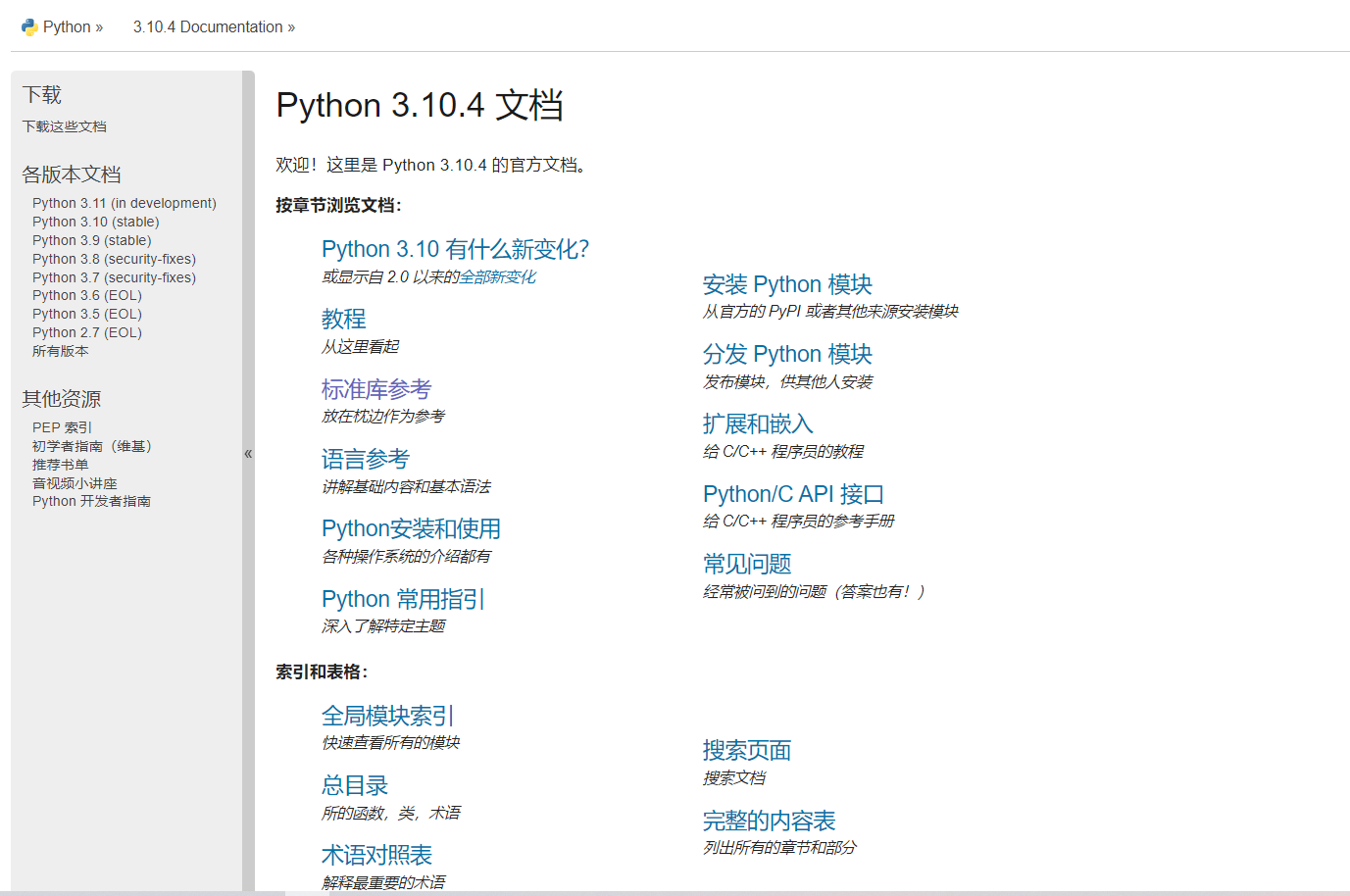
Task: Click the 各种操作系统的介绍都有 description
Action: point(406,557)
